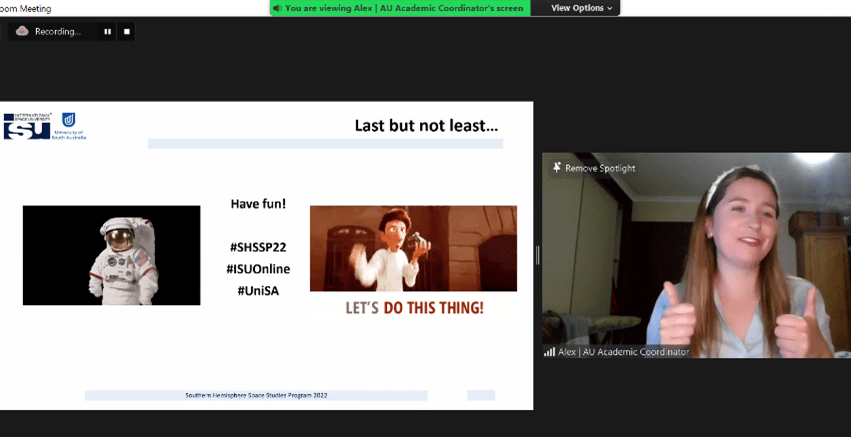Click the View Options chevron arrow
The image size is (851, 437).
pyautogui.click(x=610, y=8)
